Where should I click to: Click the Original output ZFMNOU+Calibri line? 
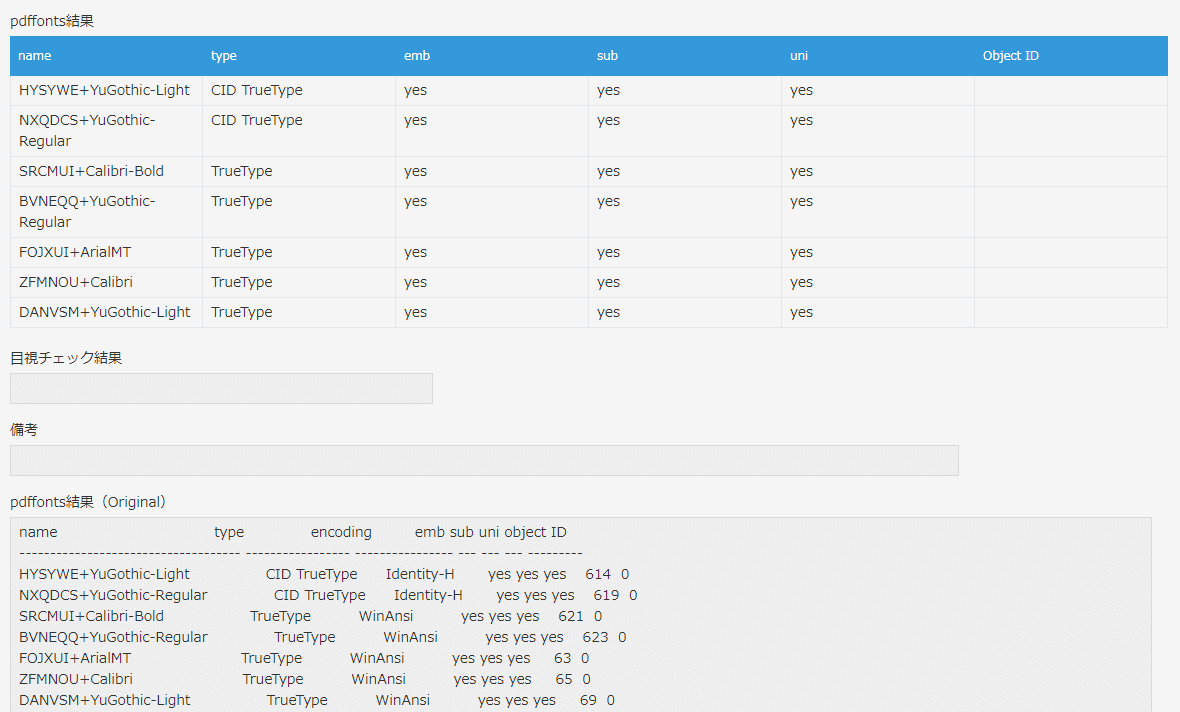305,680
